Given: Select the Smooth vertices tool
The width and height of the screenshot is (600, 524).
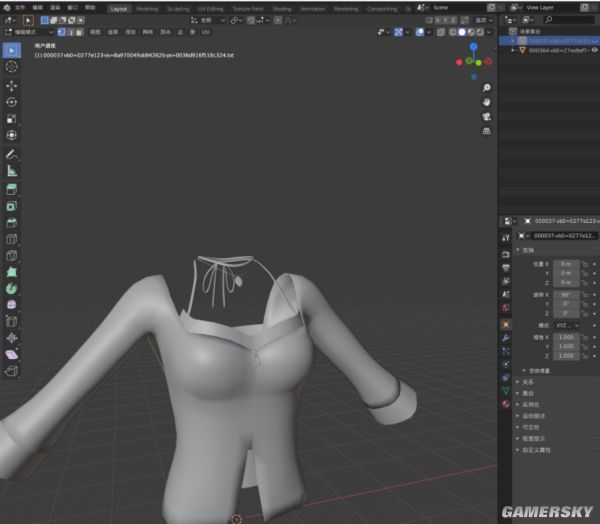Looking at the screenshot, I should (x=12, y=305).
